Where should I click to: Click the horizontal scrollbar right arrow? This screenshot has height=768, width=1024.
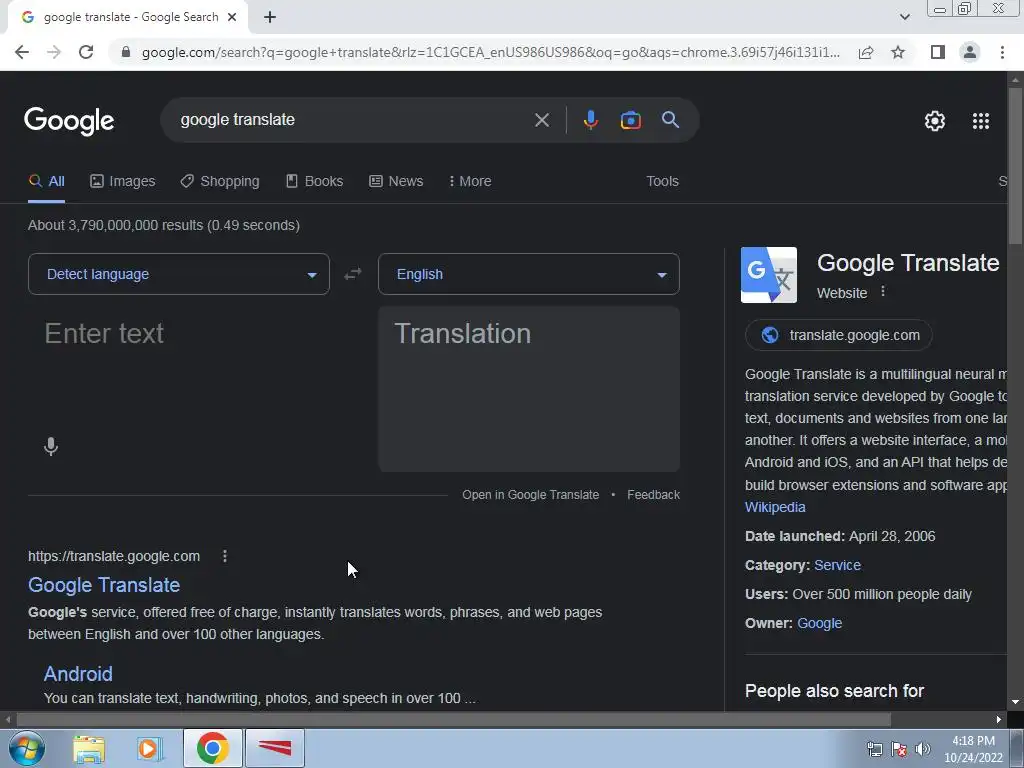999,720
